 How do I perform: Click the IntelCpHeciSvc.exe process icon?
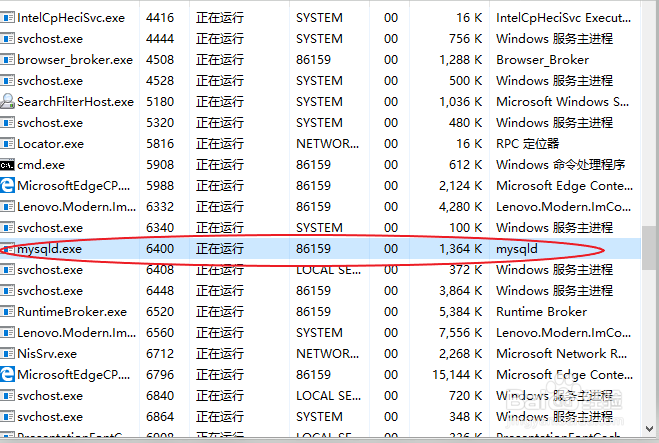pos(7,18)
